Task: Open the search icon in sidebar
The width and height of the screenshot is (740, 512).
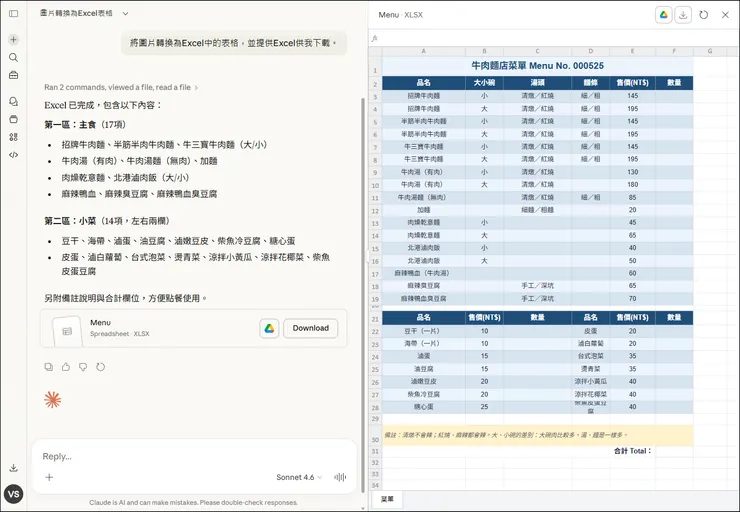Action: click(14, 58)
